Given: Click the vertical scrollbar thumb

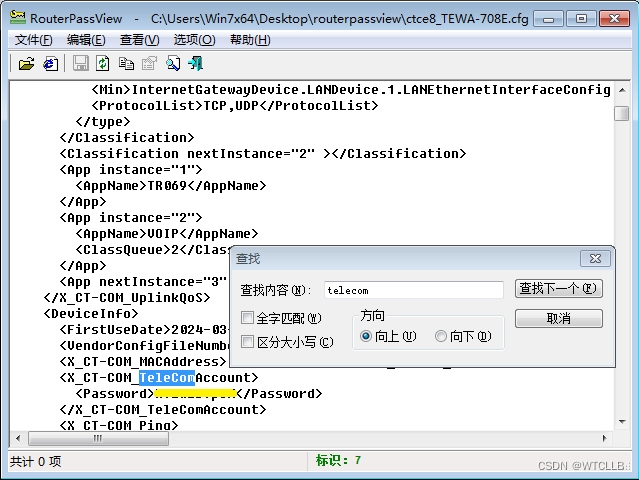Looking at the screenshot, I should pos(621,113).
